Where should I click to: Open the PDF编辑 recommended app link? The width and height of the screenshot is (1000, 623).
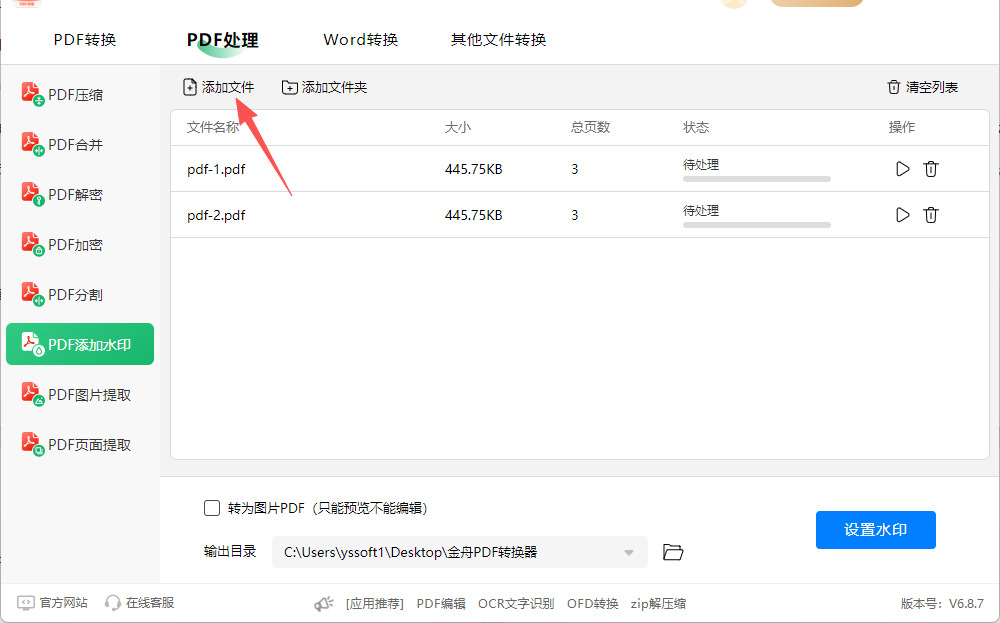click(x=441, y=604)
